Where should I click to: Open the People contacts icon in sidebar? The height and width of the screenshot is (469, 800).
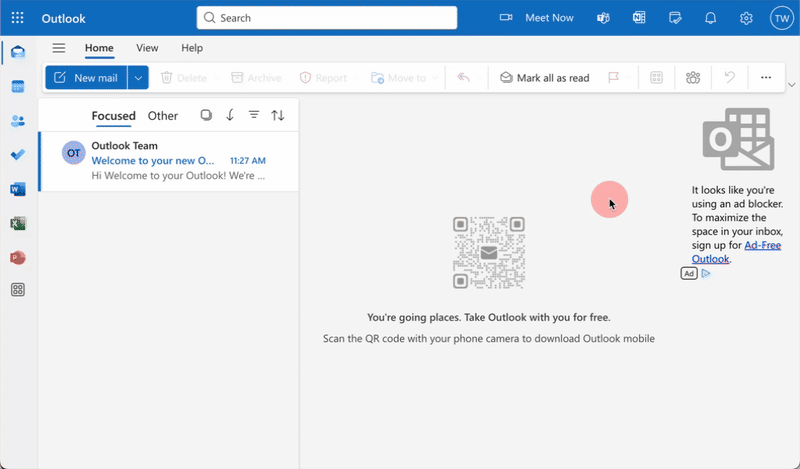(18, 121)
